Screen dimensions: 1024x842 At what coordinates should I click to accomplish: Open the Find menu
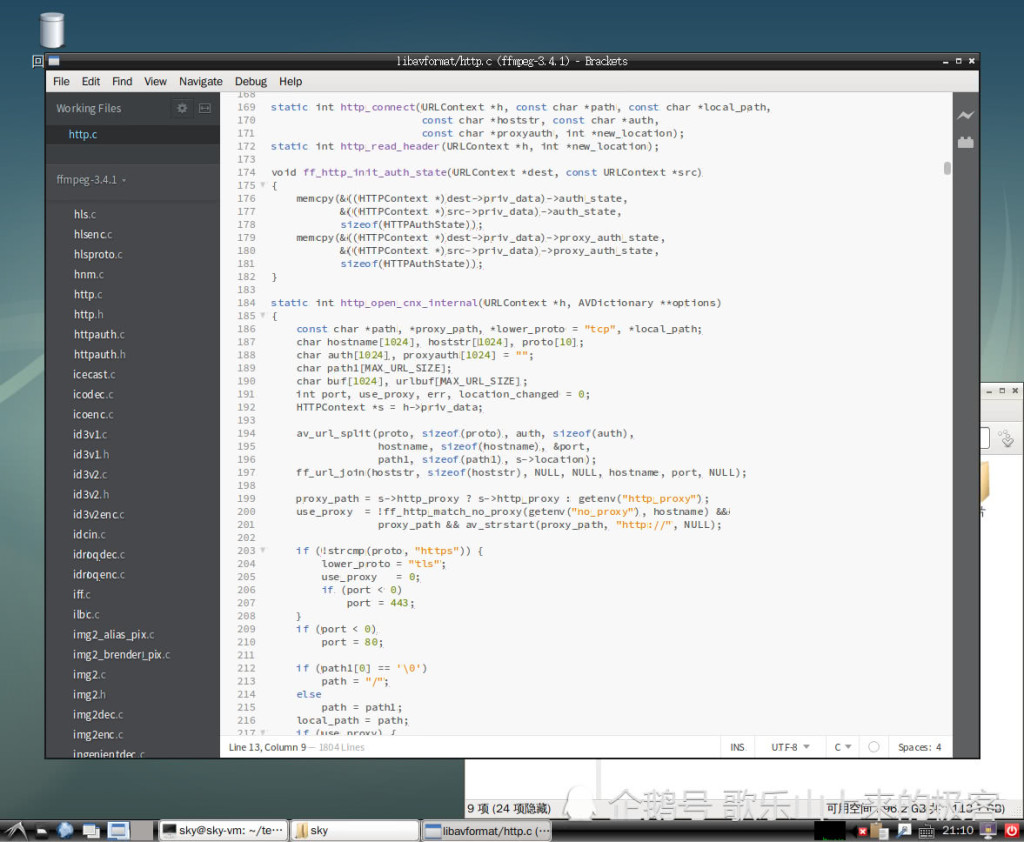click(122, 82)
